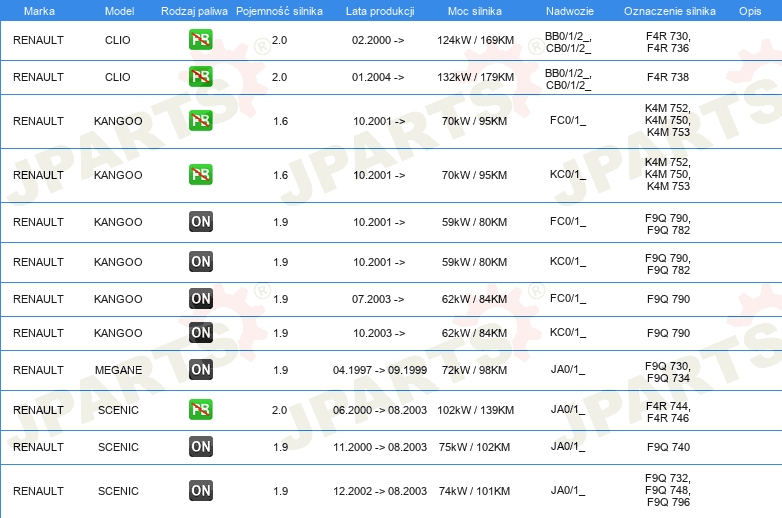Click engine codes 'F4R 744, F4R 746'
782x518 pixels.
click(668, 412)
